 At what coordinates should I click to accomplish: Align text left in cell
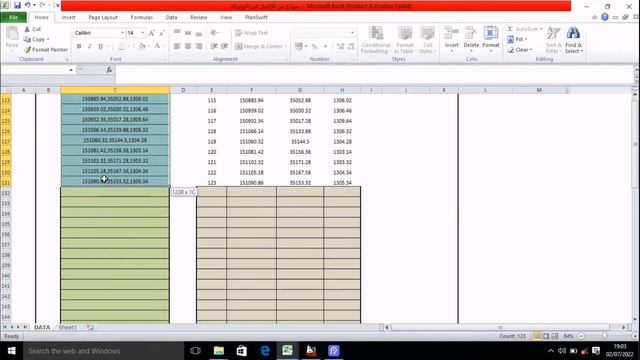pyautogui.click(x=177, y=46)
